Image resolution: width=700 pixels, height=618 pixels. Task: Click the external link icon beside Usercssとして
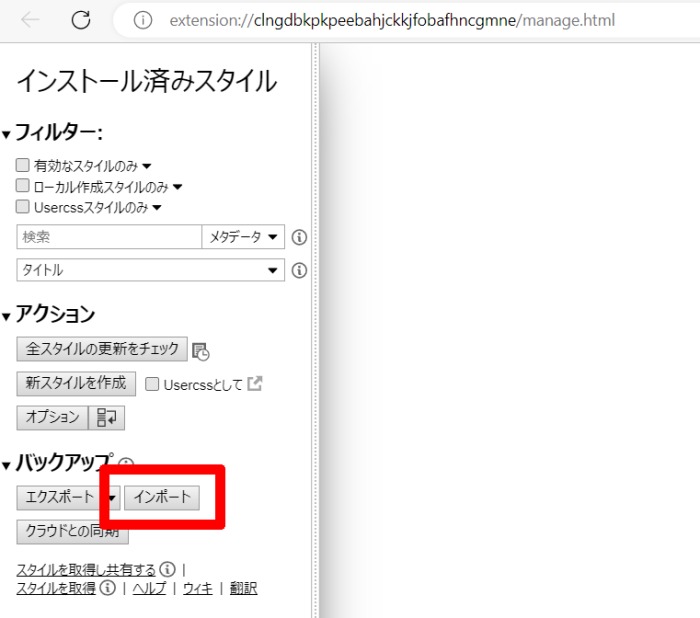254,384
